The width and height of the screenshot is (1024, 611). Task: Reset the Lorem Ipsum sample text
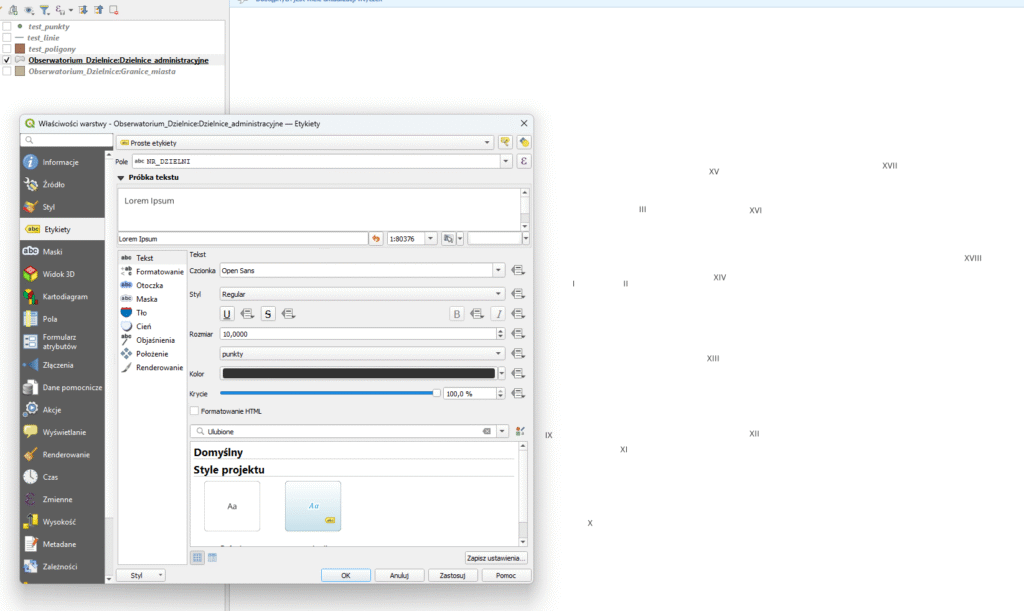376,238
